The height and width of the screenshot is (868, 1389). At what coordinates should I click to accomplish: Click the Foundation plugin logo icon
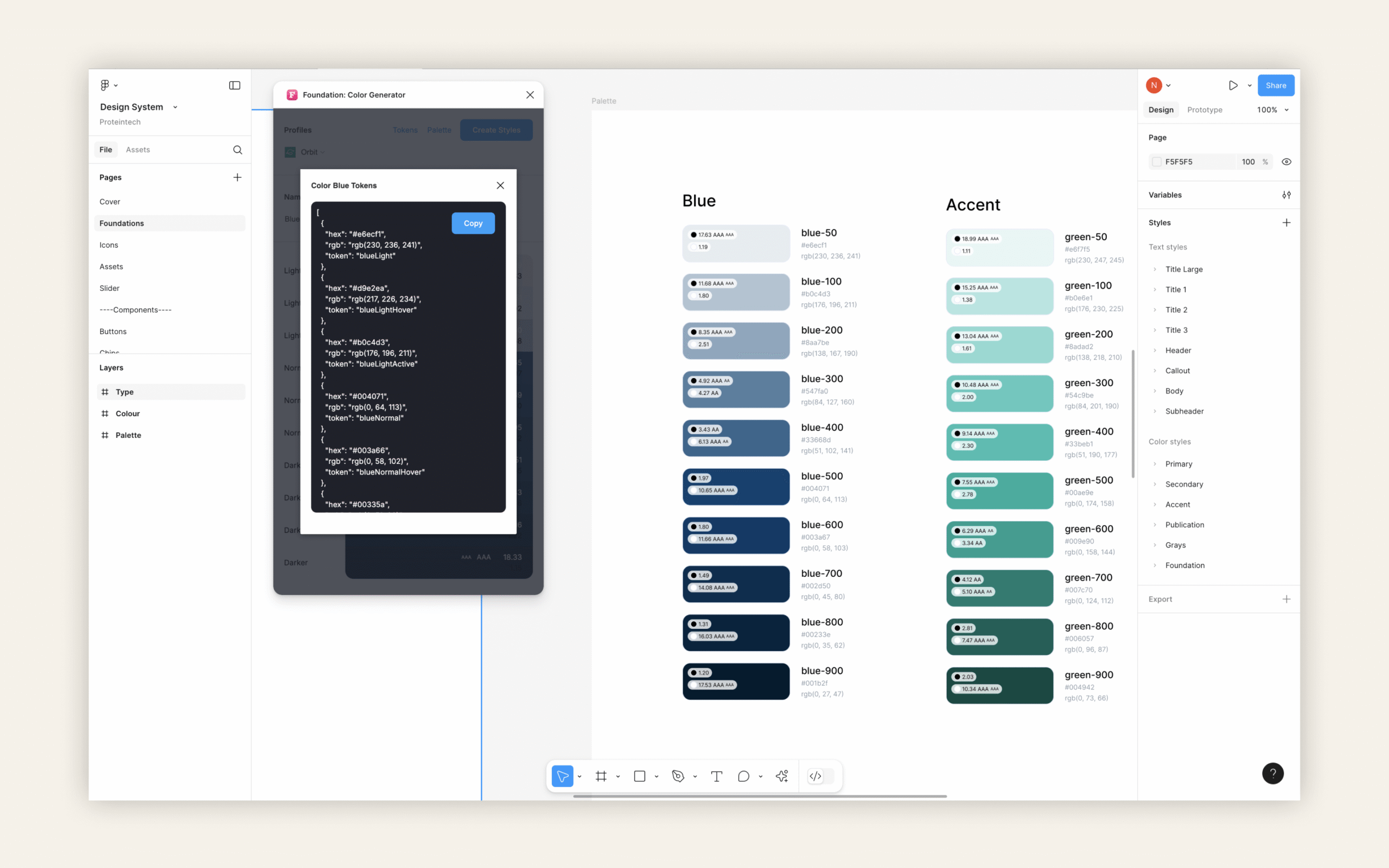[292, 95]
